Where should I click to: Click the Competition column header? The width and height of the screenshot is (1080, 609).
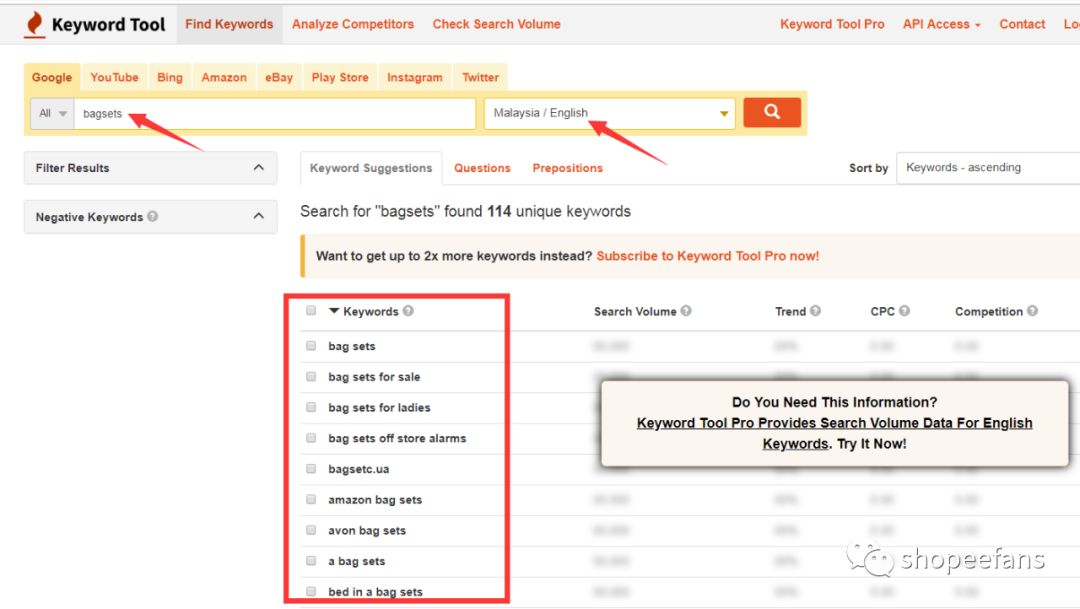point(988,311)
